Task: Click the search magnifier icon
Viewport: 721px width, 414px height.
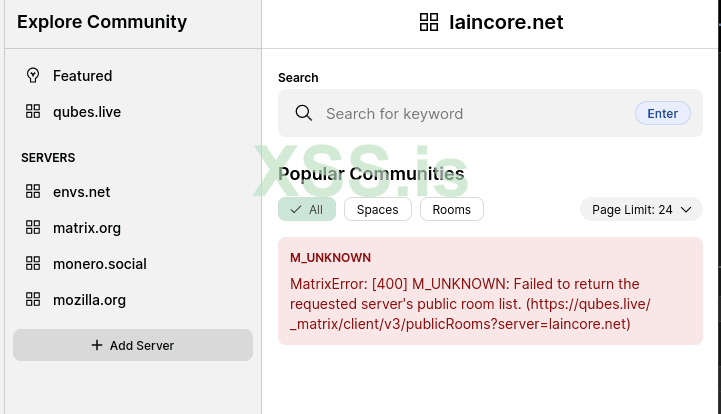Action: click(304, 113)
